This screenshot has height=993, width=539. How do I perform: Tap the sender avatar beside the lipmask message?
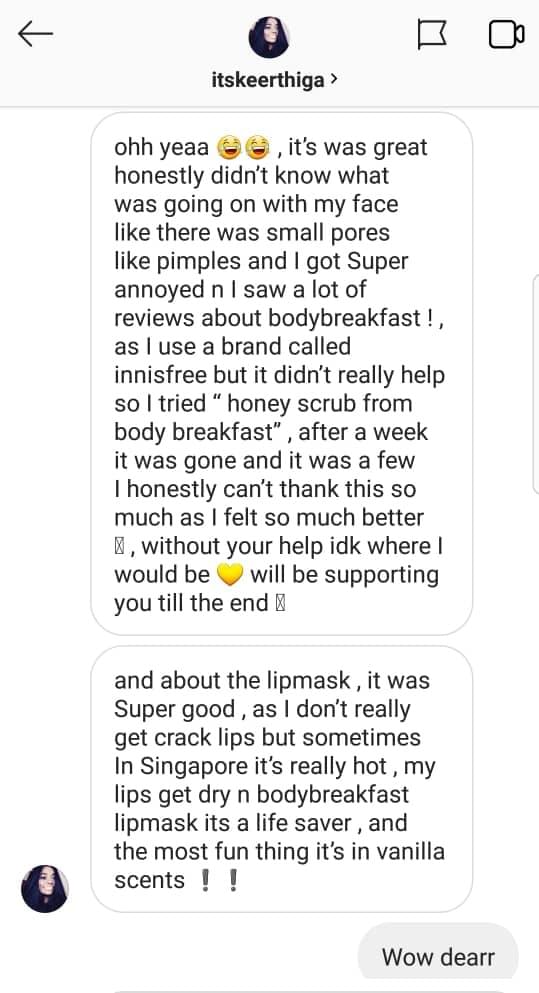click(x=44, y=889)
